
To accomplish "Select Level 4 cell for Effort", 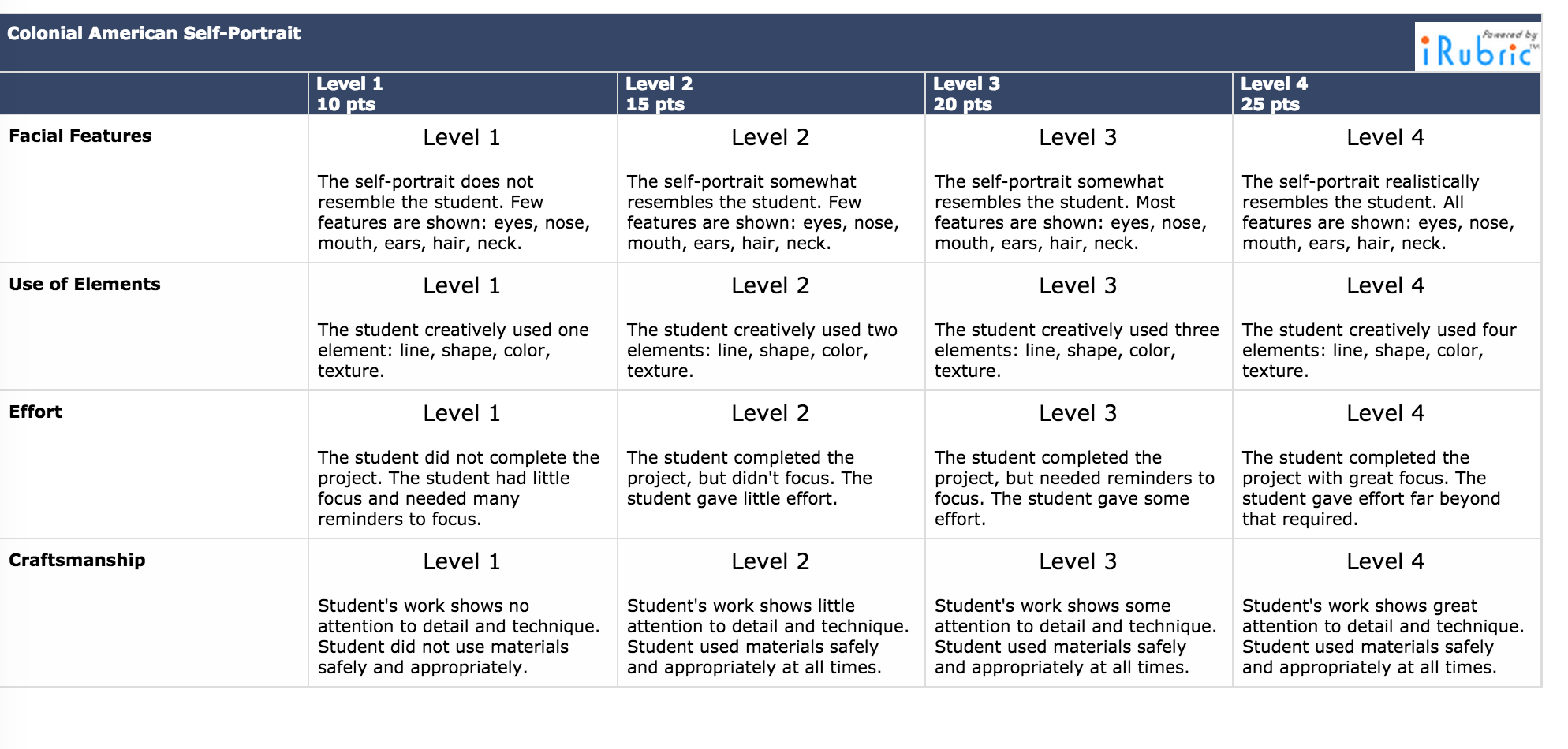I will [1385, 465].
